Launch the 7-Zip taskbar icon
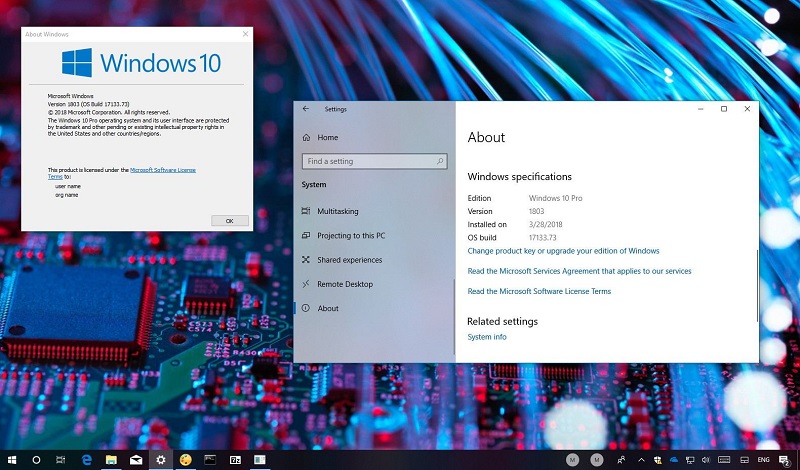 [235, 460]
